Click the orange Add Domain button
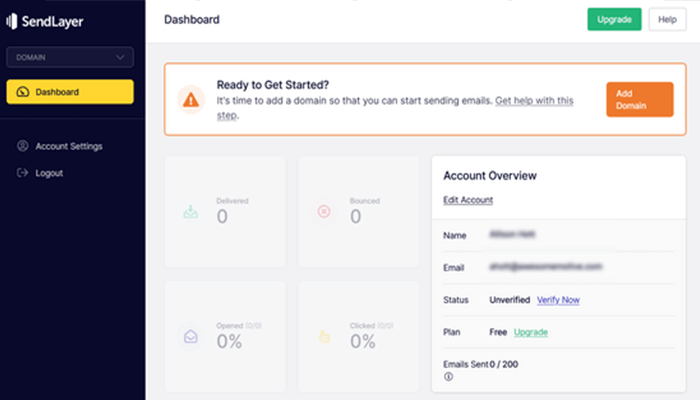This screenshot has height=400, width=700. click(640, 100)
